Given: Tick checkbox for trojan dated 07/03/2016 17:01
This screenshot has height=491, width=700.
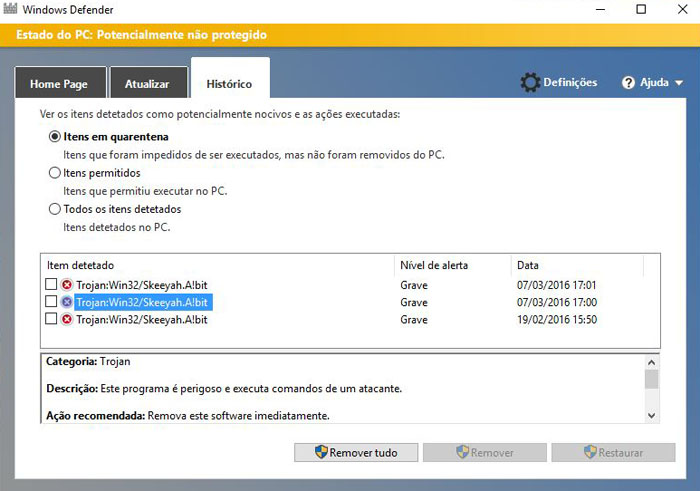Looking at the screenshot, I should (x=51, y=284).
